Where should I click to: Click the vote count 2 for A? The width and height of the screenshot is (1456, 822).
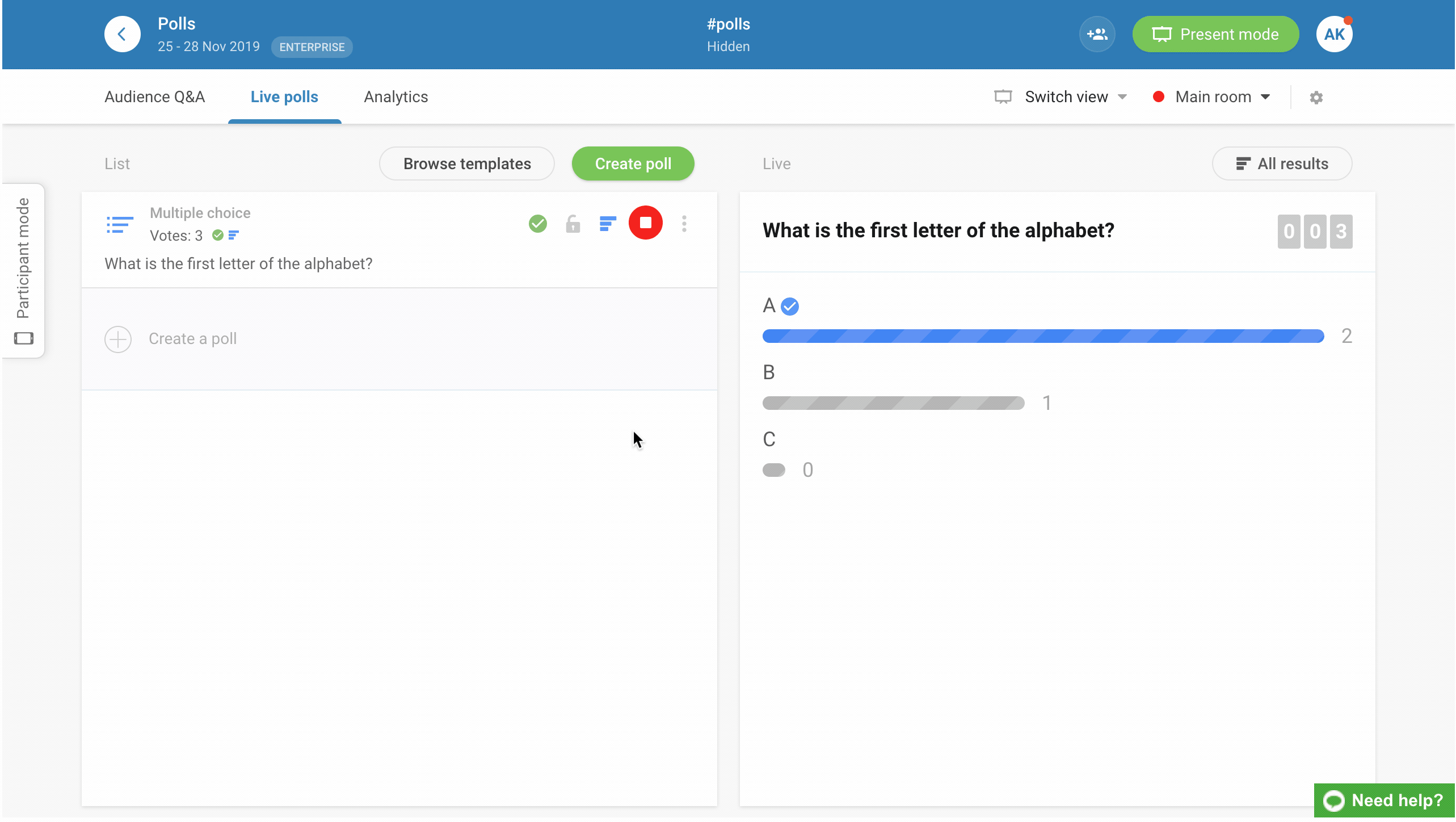click(x=1346, y=336)
